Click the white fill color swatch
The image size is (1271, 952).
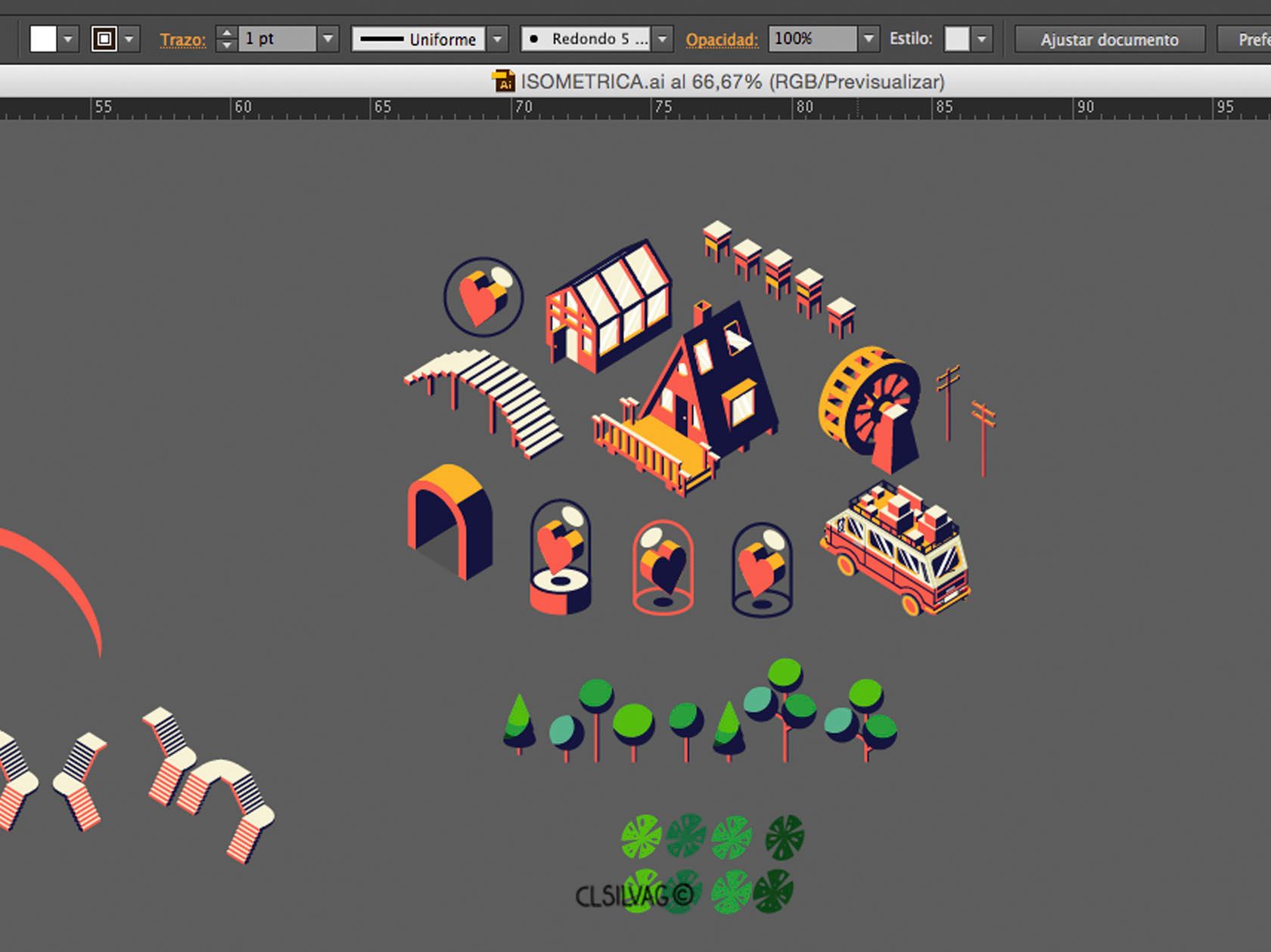point(43,39)
